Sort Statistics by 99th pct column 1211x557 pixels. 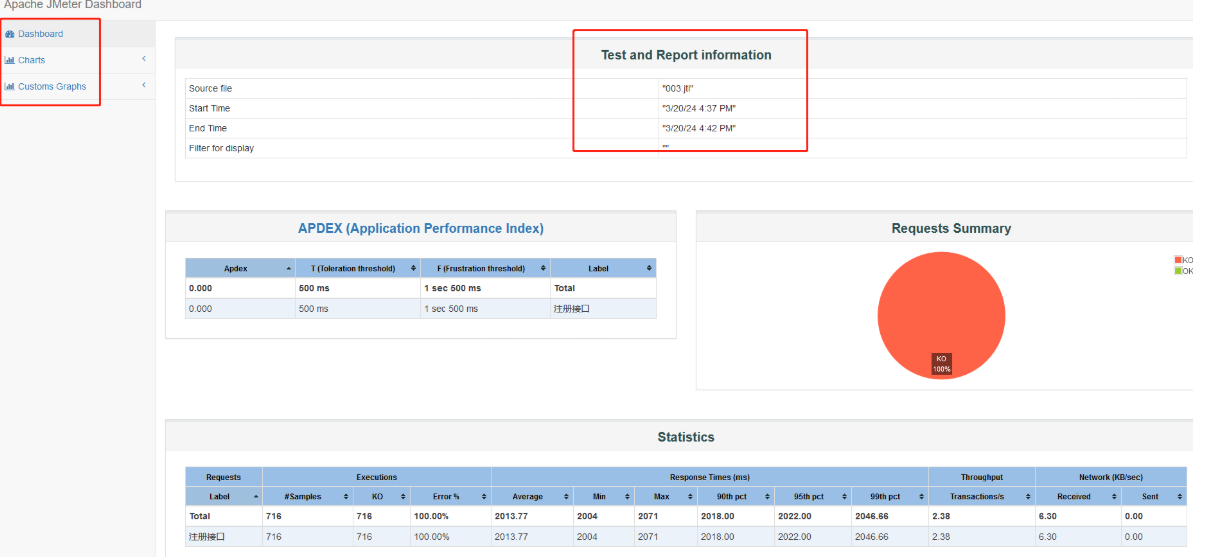pos(920,496)
